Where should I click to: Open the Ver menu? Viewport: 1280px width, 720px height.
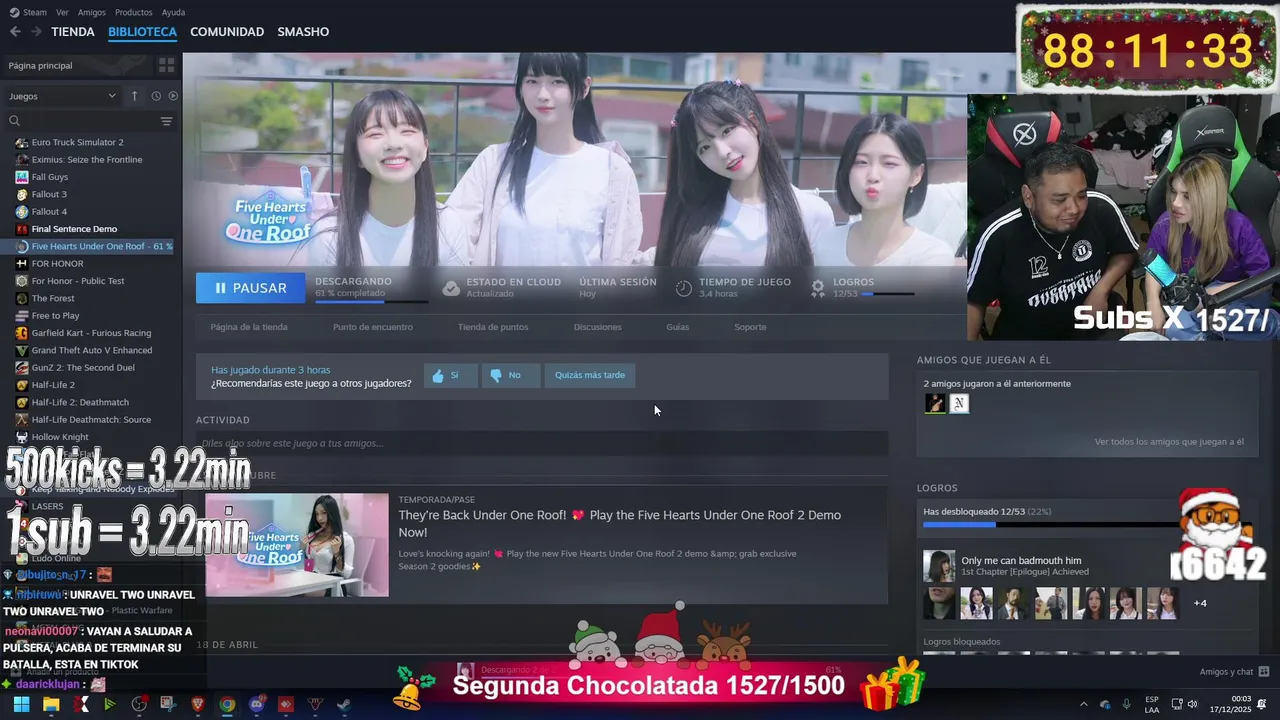[62, 12]
